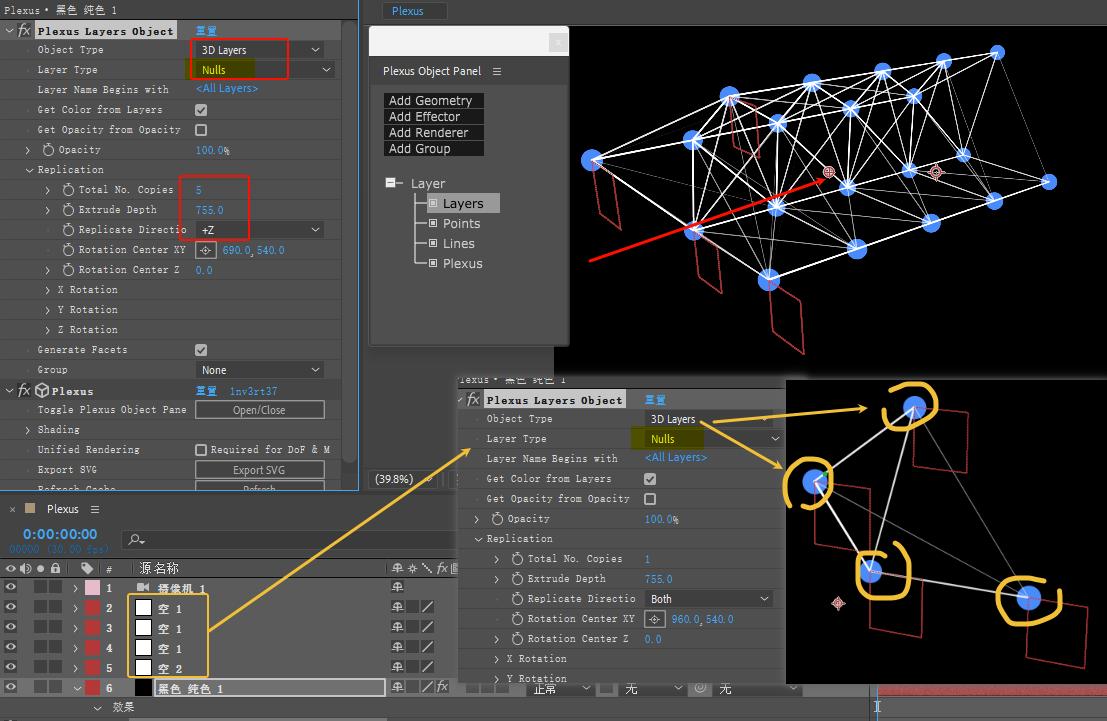Click the fx icon beside the Plexus effect
Viewport: 1107px width, 721px height.
coord(25,391)
